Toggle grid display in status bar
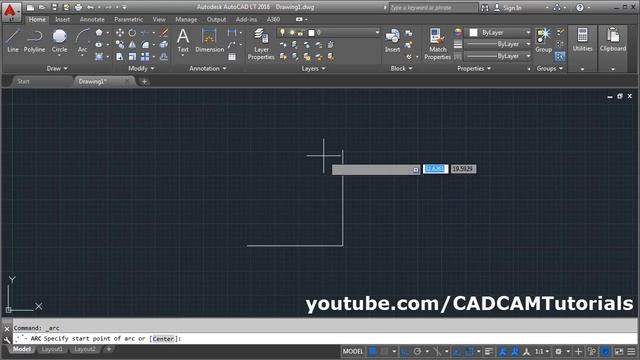640x360 pixels. click(x=372, y=351)
